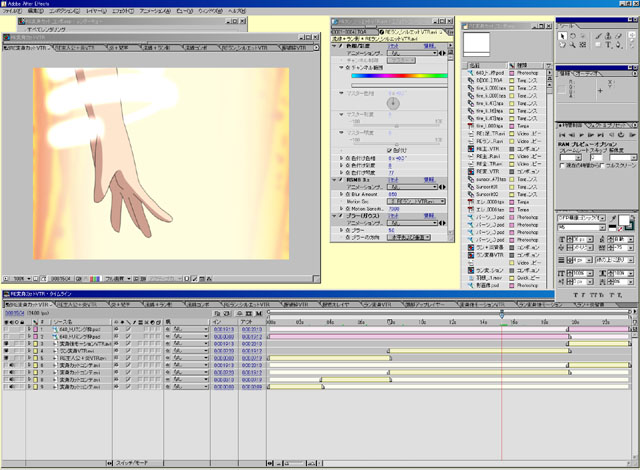Select the Selection arrow tool
Viewport: 640px width, 470px height.
coord(562,36)
